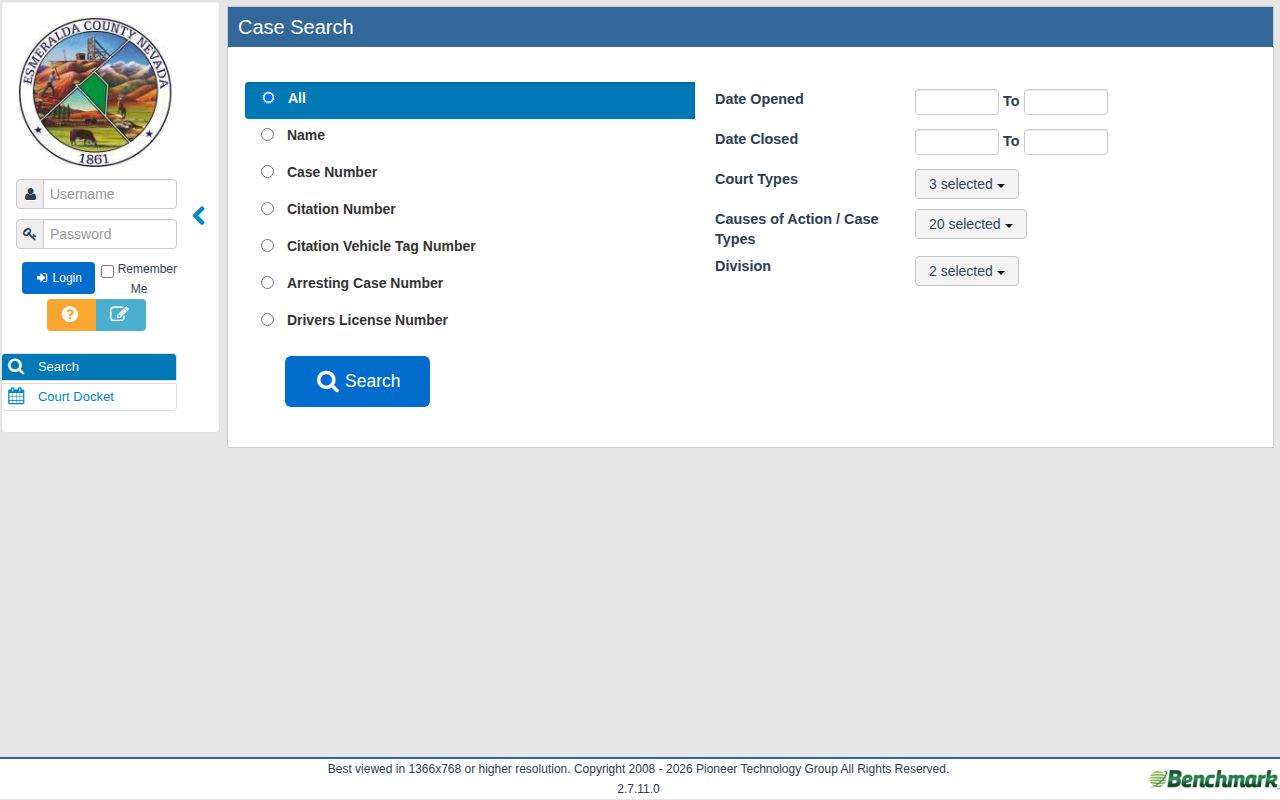Click the teal edit/register icon button
This screenshot has height=800, width=1280.
121,314
